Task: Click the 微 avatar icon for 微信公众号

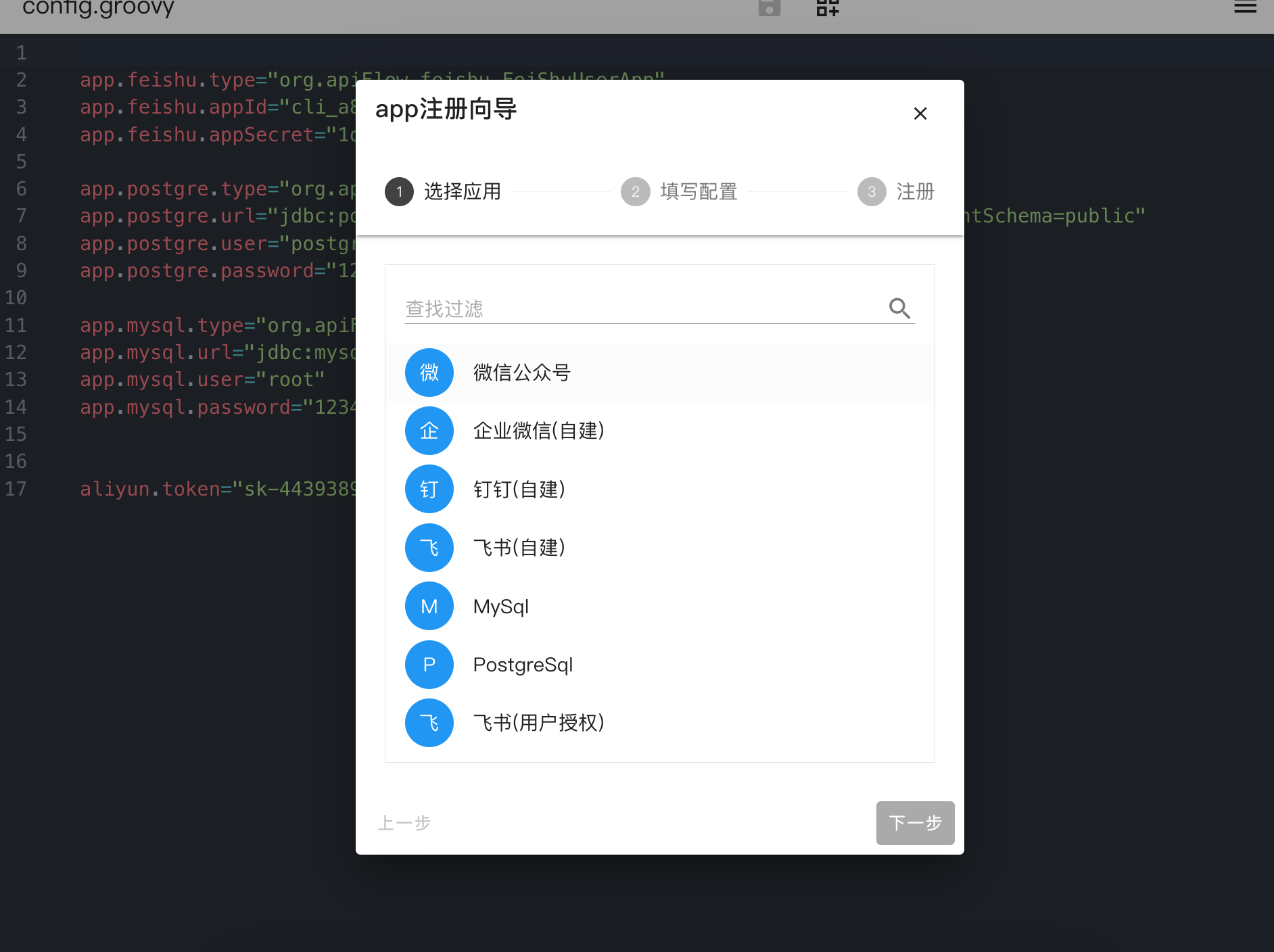Action: 429,373
